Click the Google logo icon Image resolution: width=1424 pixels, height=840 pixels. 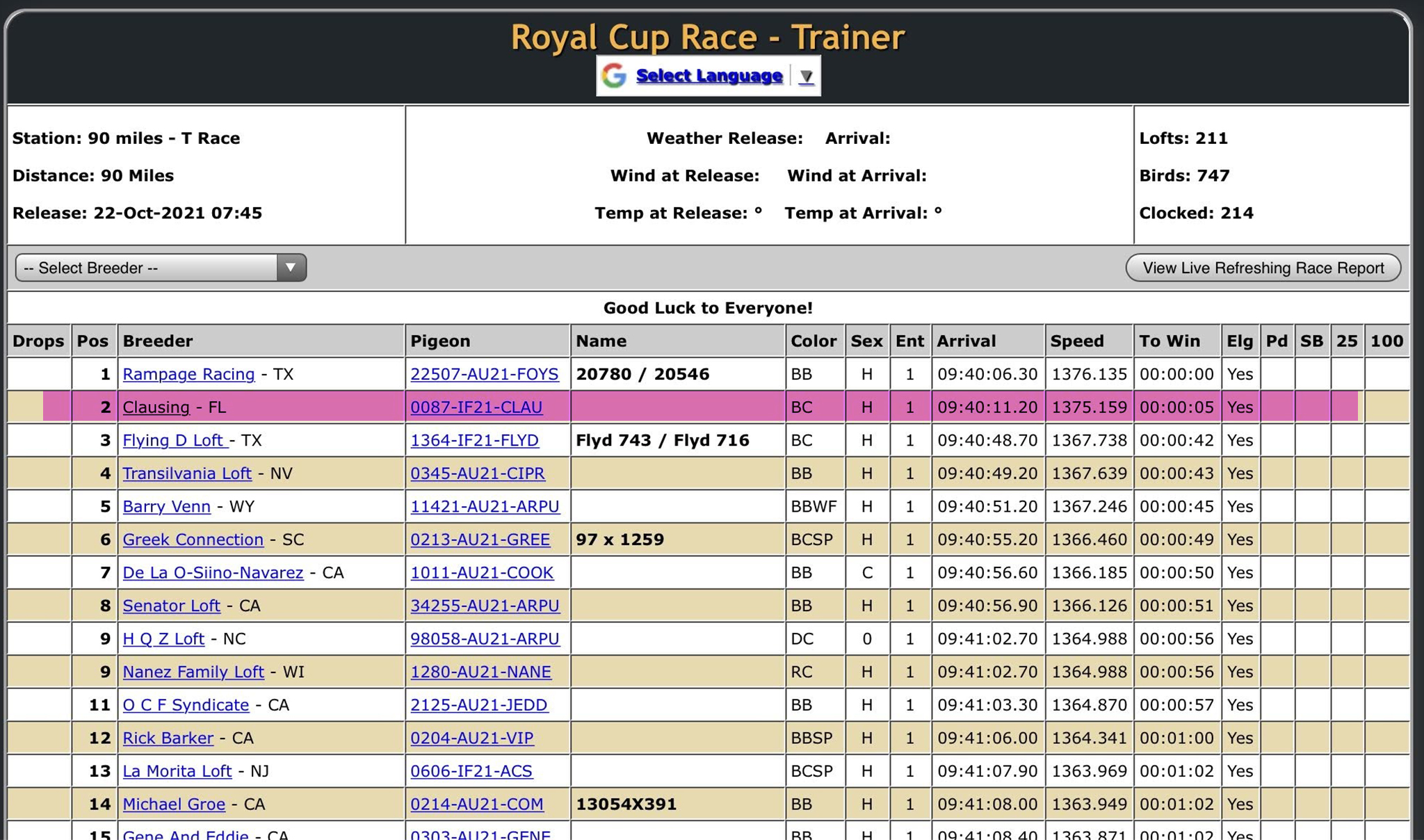(614, 75)
